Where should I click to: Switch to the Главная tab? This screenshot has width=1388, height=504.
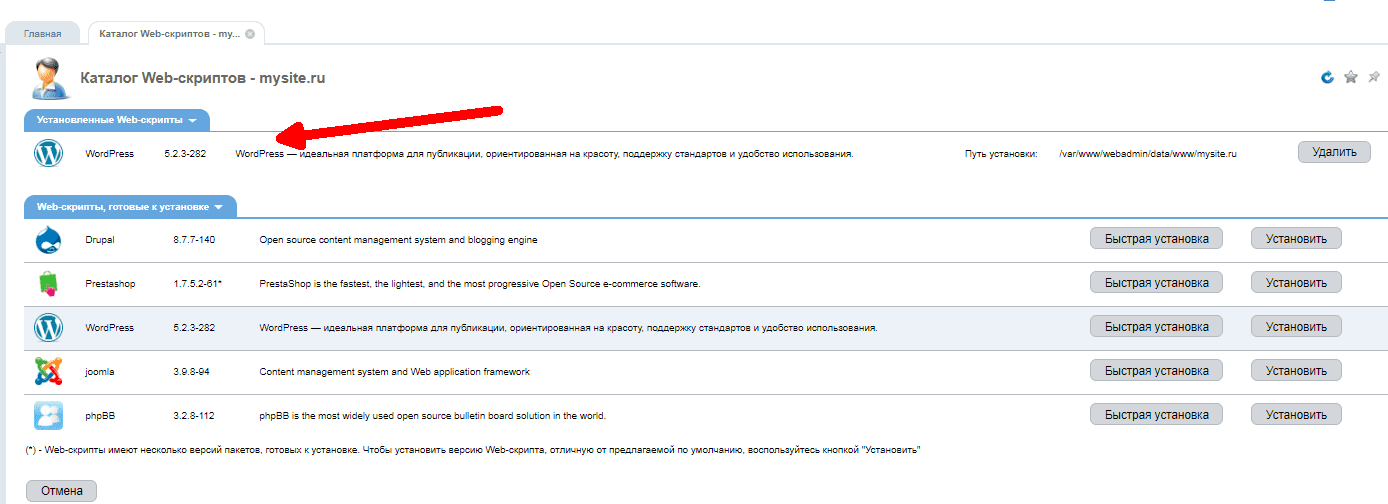43,34
